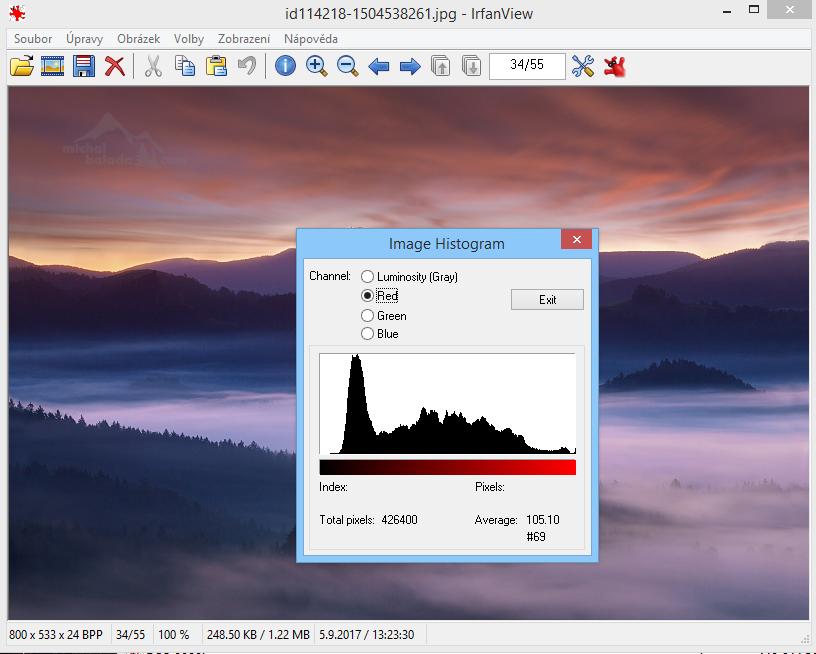Open the Soubor menu

33,39
